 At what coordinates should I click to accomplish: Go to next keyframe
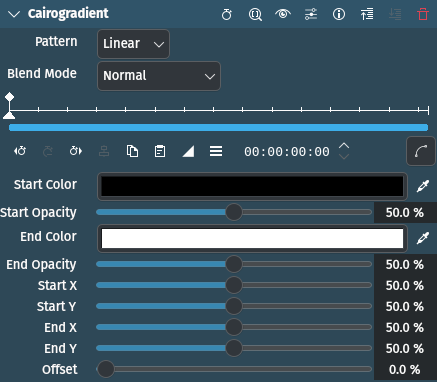76,151
